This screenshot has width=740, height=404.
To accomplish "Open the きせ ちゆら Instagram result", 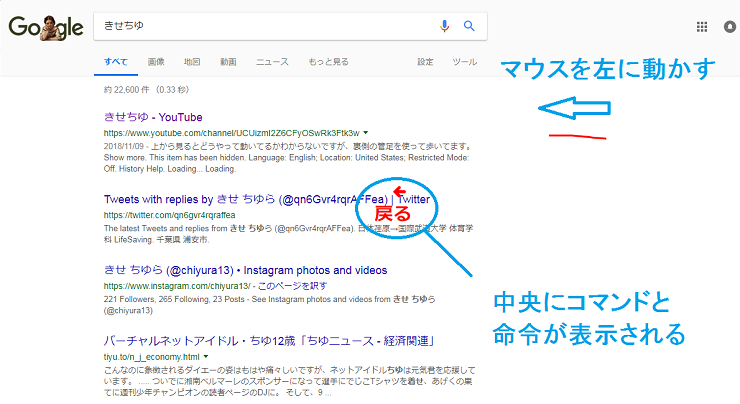I will pyautogui.click(x=245, y=270).
